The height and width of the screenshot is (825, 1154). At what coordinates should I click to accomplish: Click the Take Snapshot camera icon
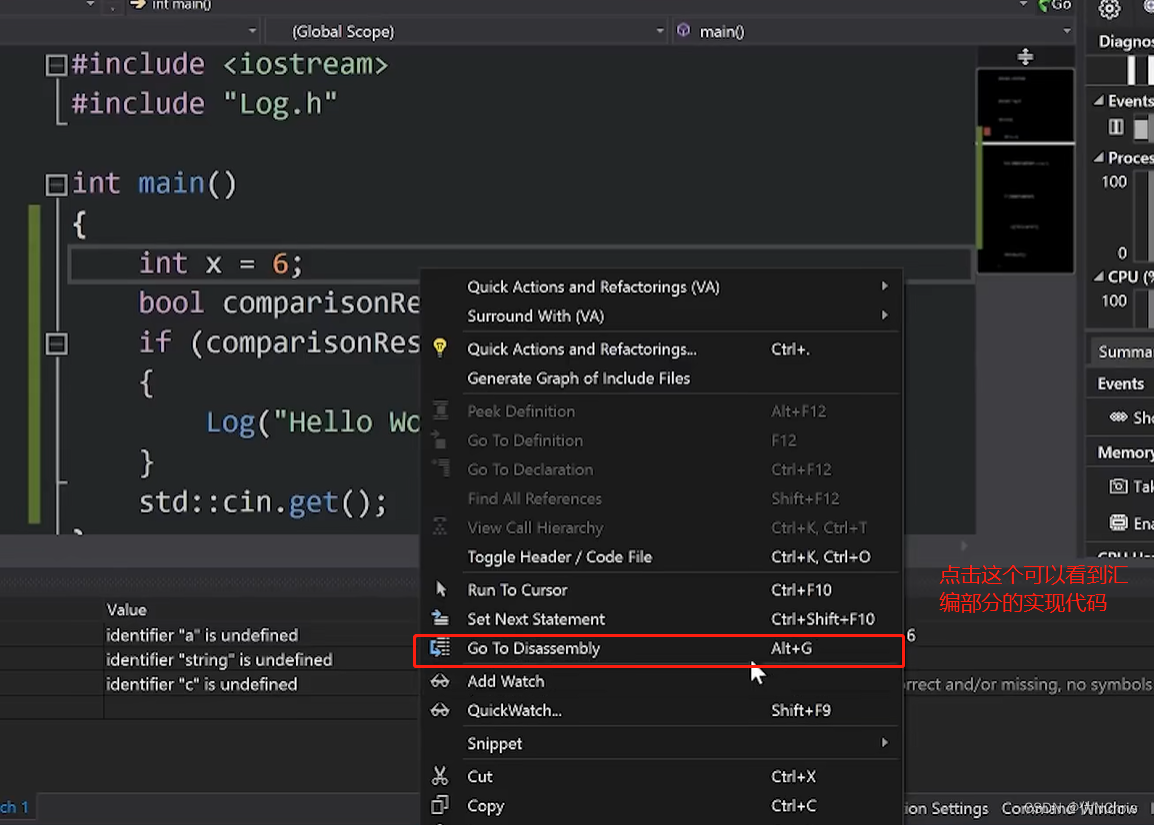click(x=1118, y=486)
